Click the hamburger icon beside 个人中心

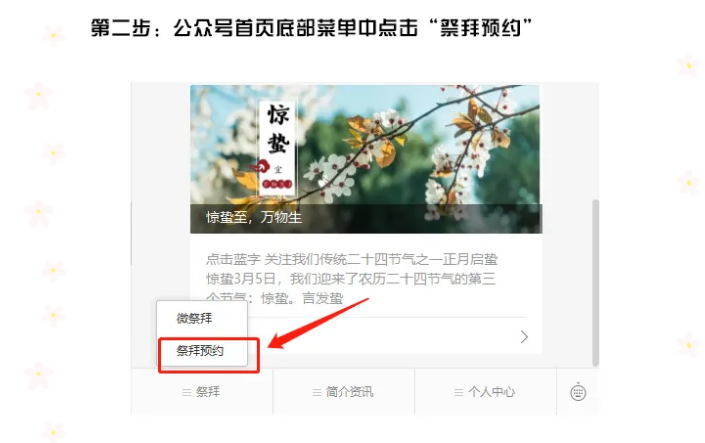[459, 393]
